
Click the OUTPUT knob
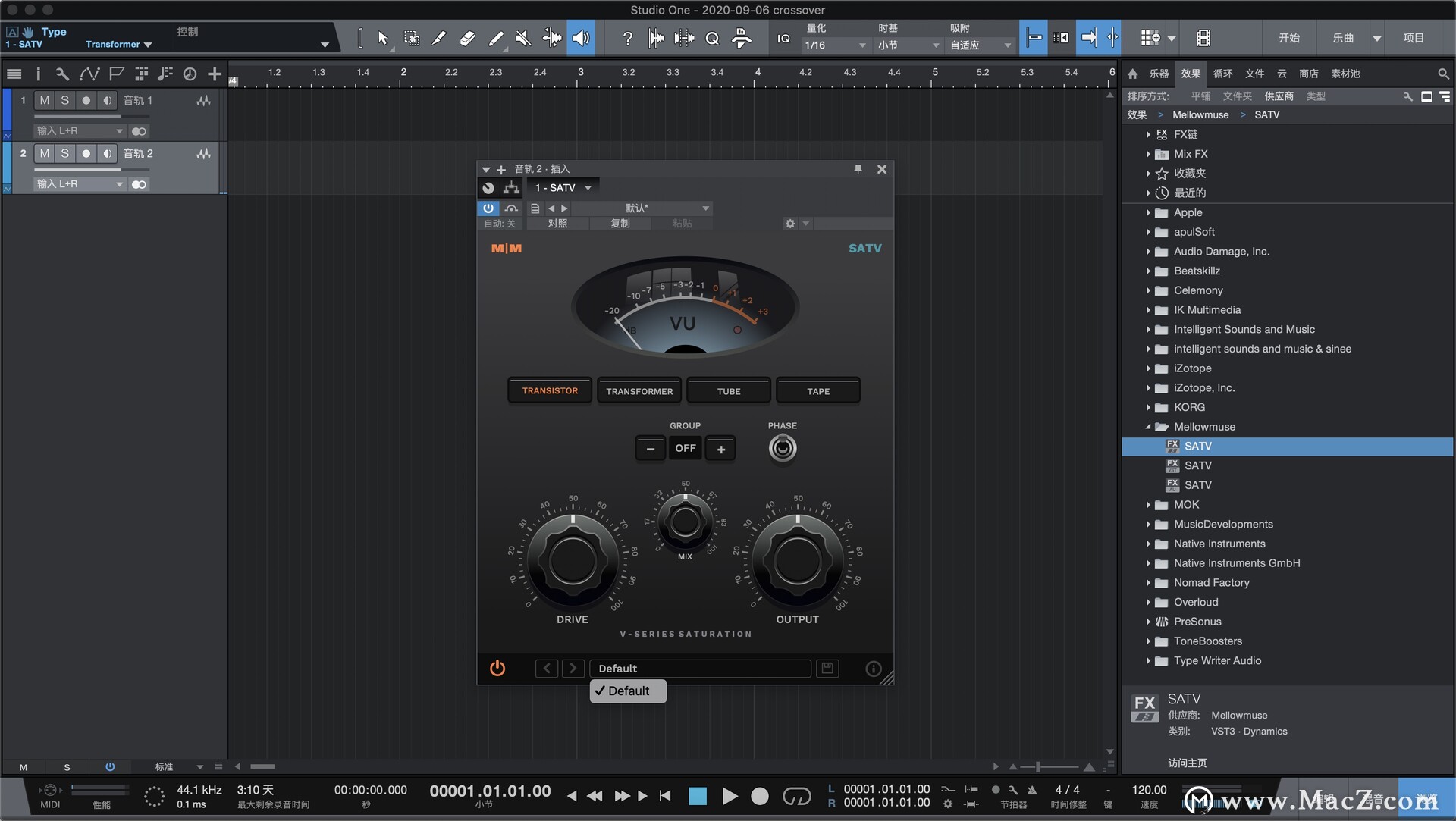click(x=797, y=562)
